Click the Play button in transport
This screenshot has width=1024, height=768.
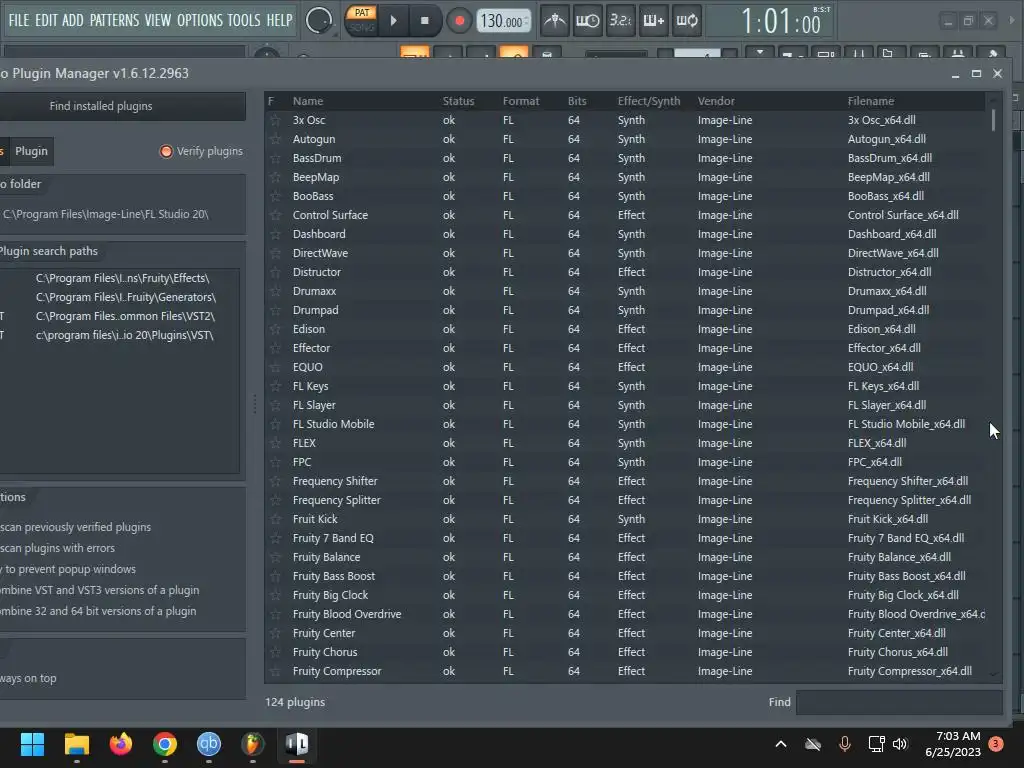coord(393,21)
